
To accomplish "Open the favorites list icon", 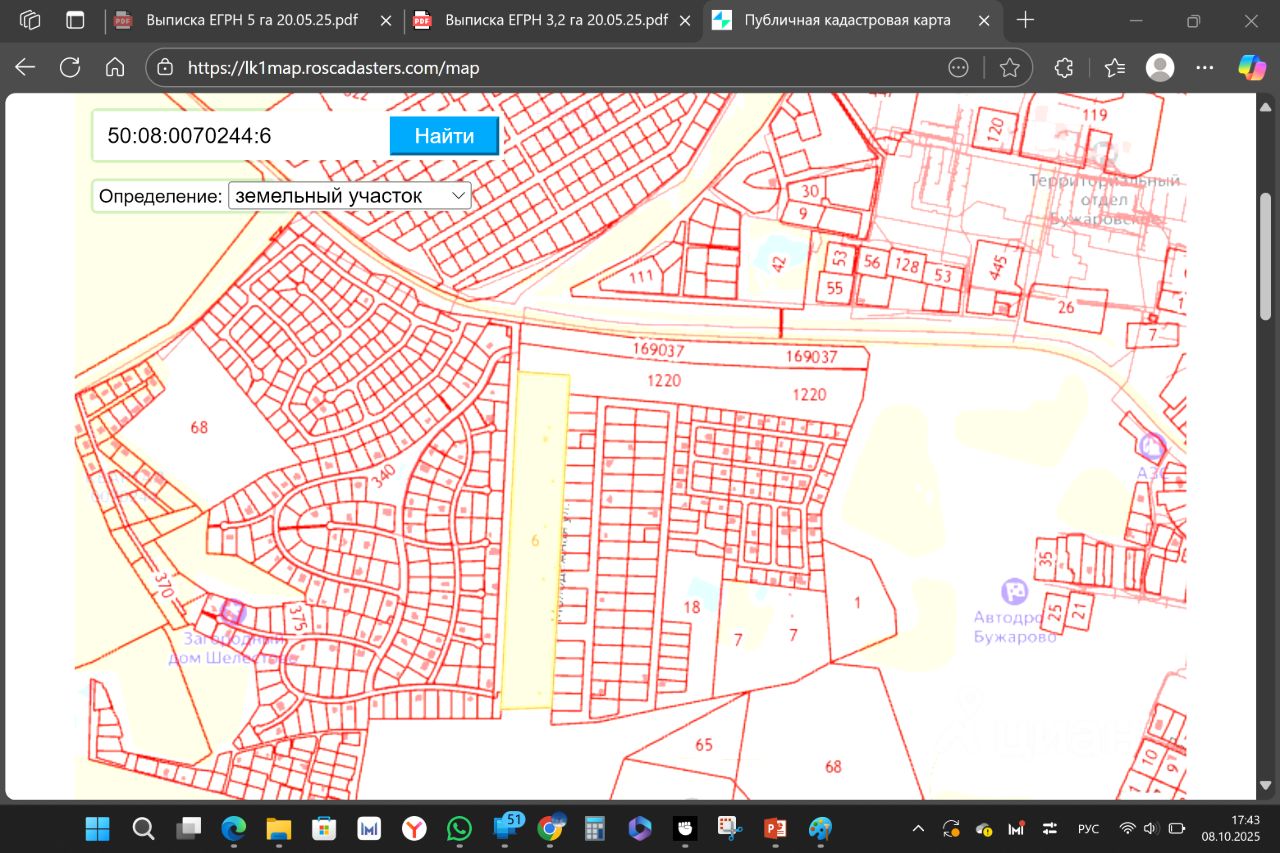I will (x=1115, y=67).
